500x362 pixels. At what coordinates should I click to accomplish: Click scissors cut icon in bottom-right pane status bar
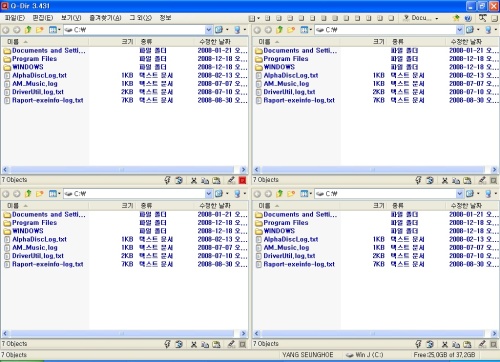coord(445,344)
